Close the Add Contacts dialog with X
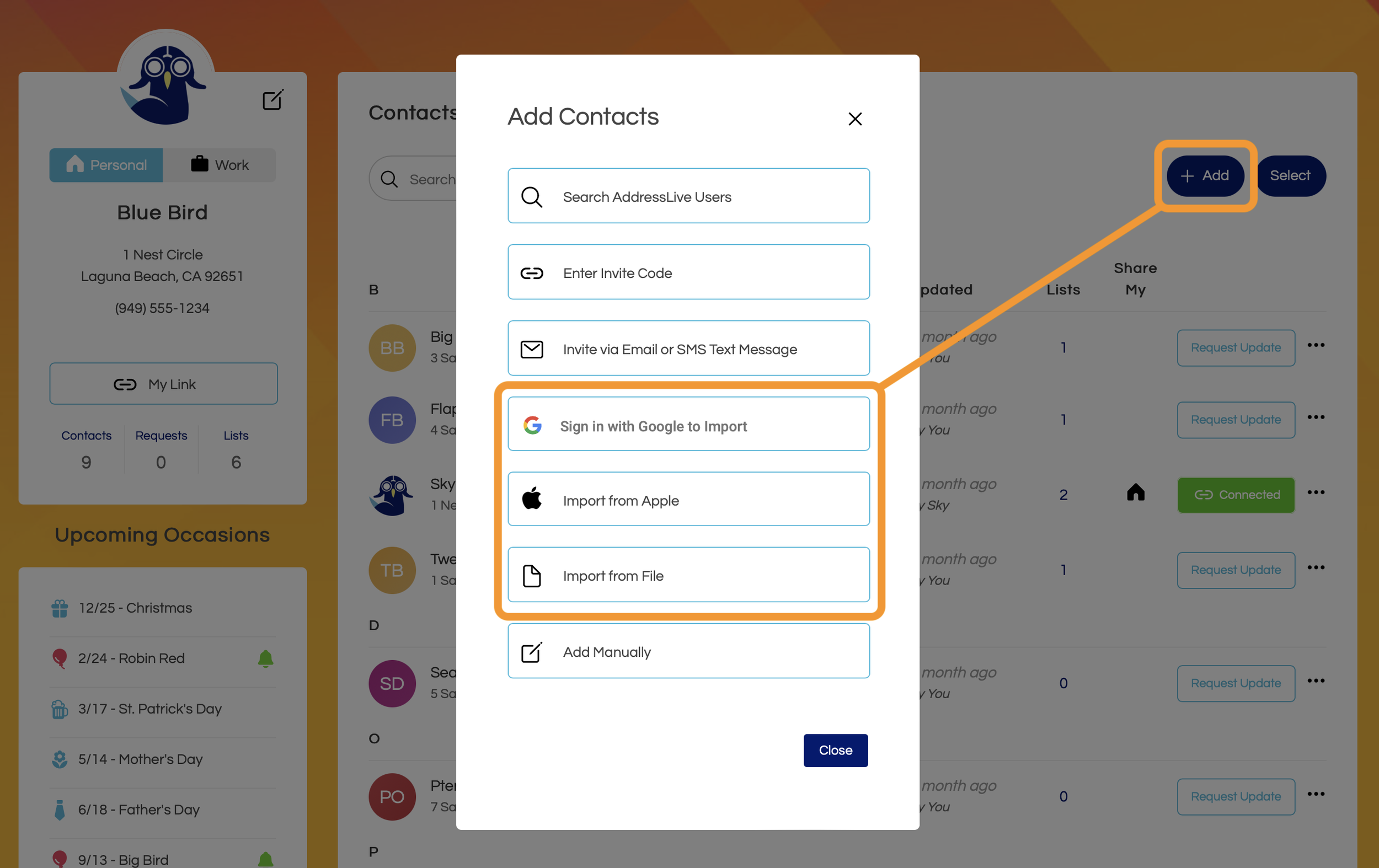Viewport: 1379px width, 868px height. pyautogui.click(x=854, y=119)
